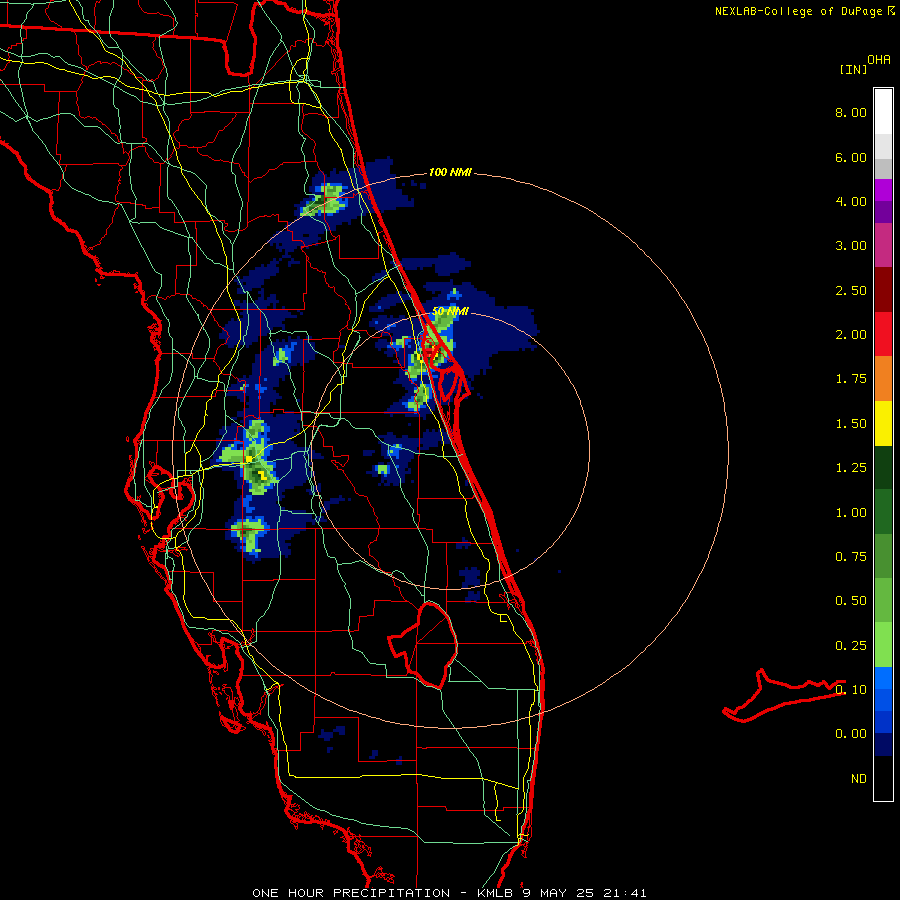The image size is (900, 900).
Task: Pick the pink swatch beside 3.00
Action: [x=883, y=245]
